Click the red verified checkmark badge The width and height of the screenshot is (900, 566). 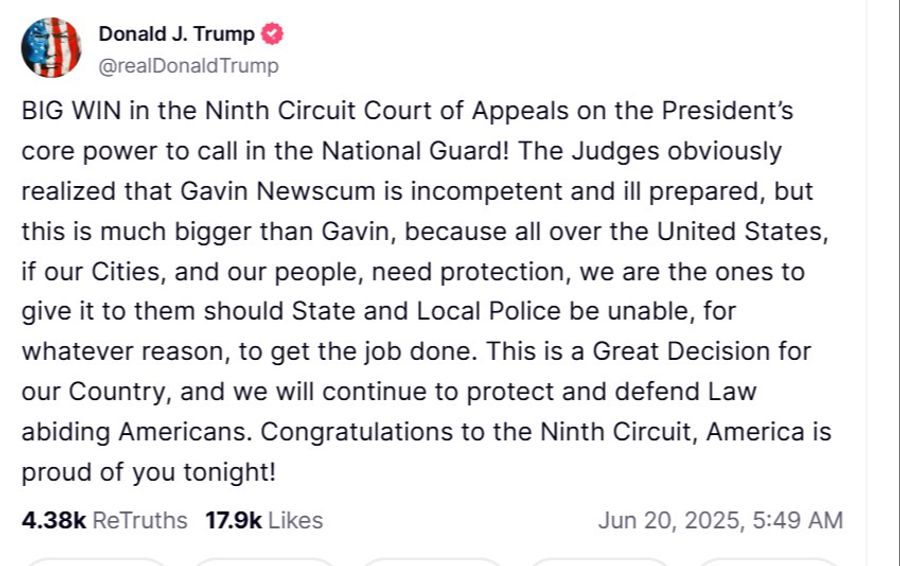272,34
